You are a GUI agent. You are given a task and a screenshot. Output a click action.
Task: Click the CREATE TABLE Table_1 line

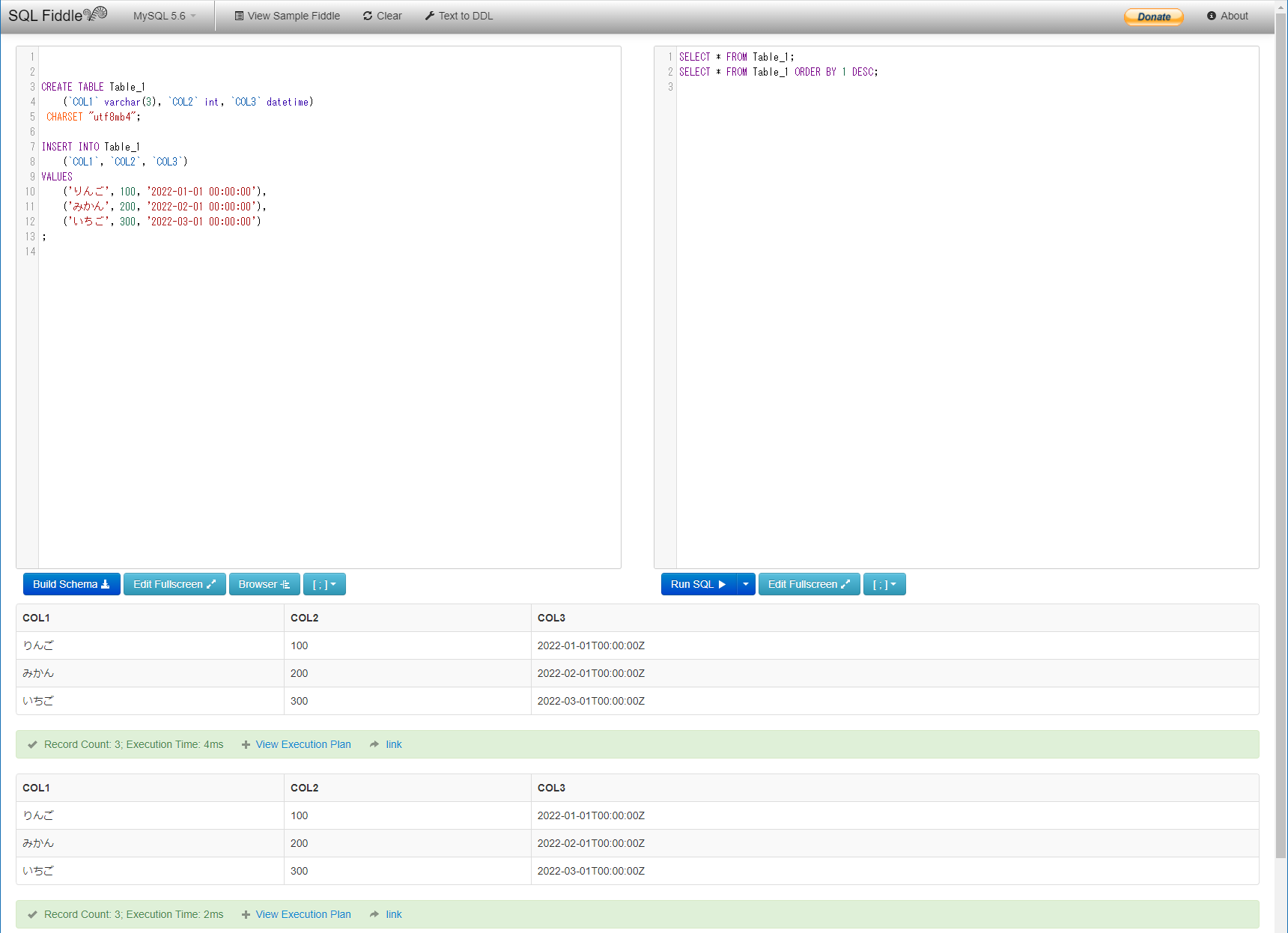coord(93,87)
